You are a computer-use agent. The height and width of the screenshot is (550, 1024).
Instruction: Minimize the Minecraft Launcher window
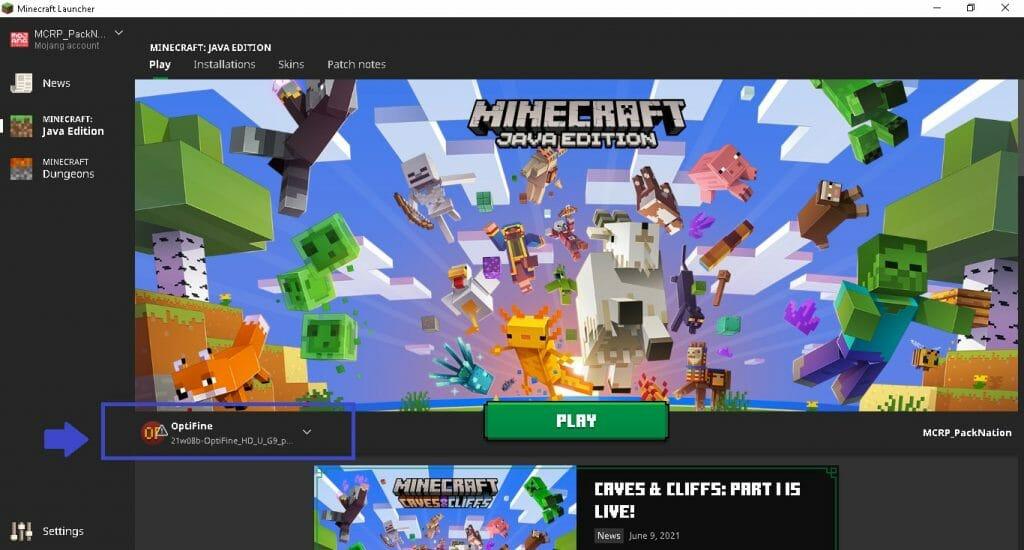coord(937,8)
